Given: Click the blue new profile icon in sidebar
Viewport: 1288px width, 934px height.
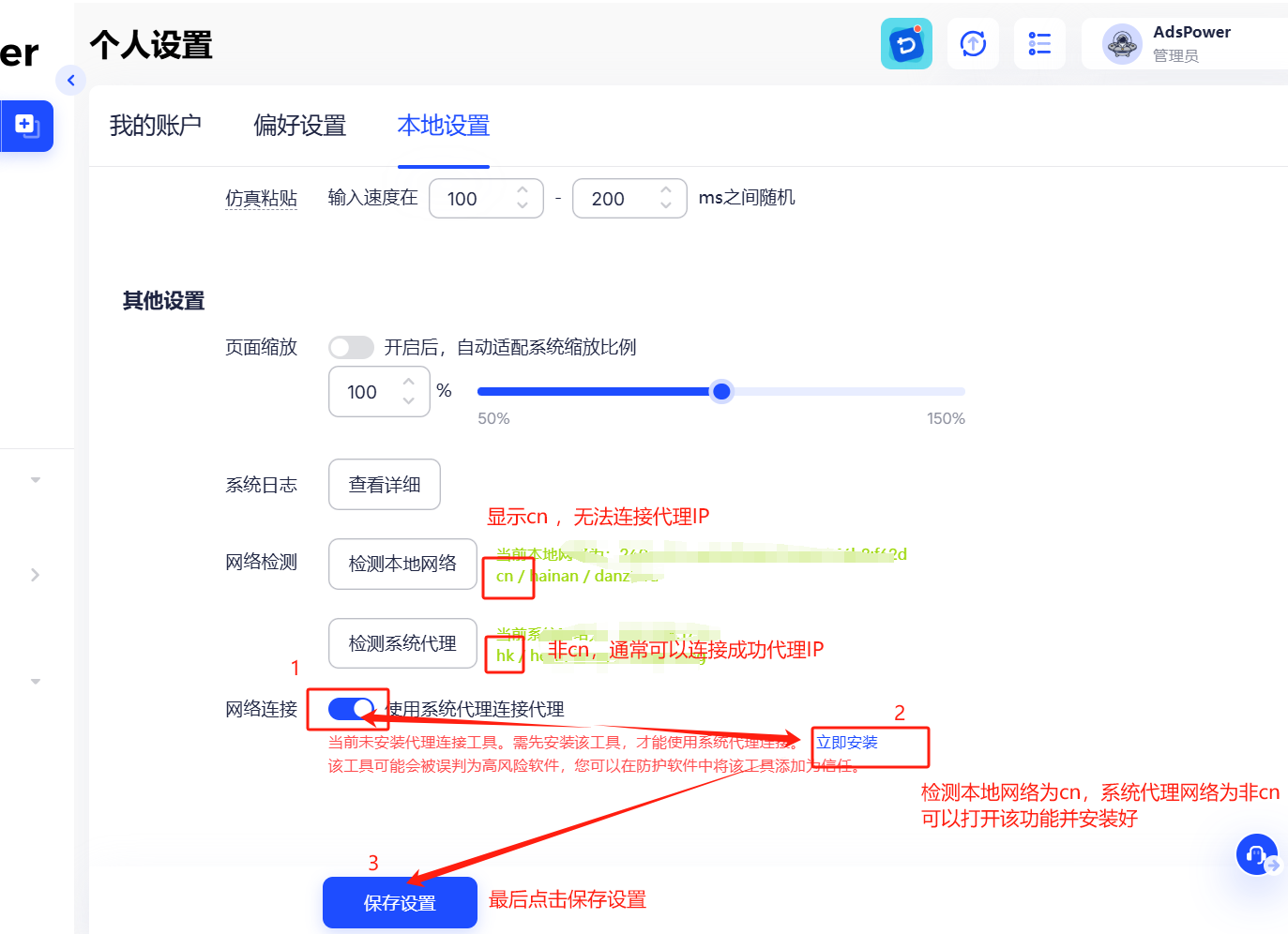Looking at the screenshot, I should point(26,126).
